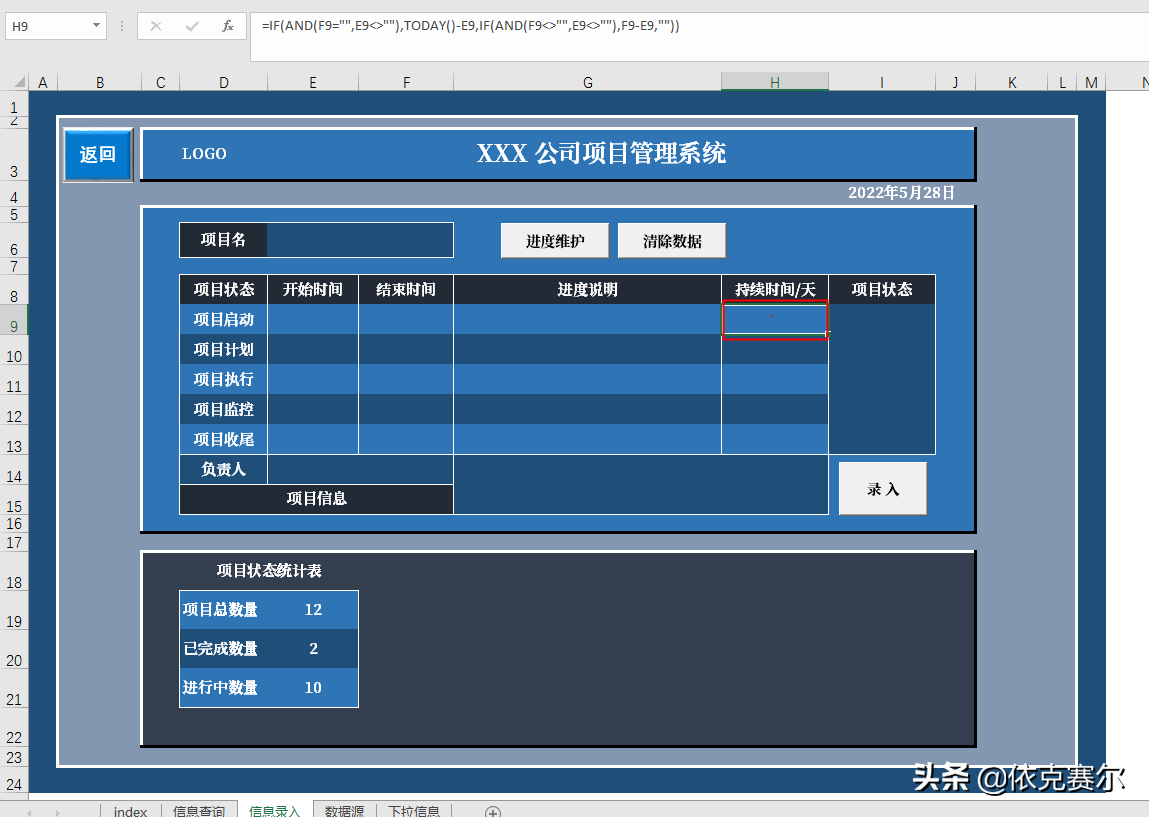Screen dimensions: 1149x817
Task: Click the merged 项目状态 result cell
Action: 882,380
